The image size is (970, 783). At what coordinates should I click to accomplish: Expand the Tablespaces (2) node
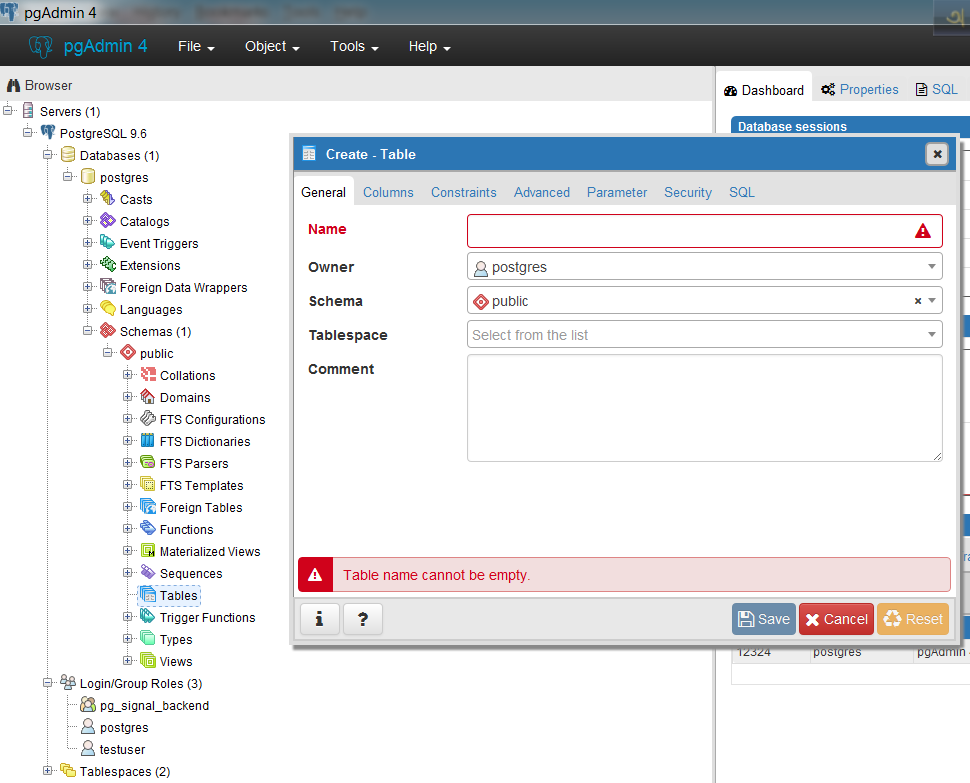click(48, 771)
